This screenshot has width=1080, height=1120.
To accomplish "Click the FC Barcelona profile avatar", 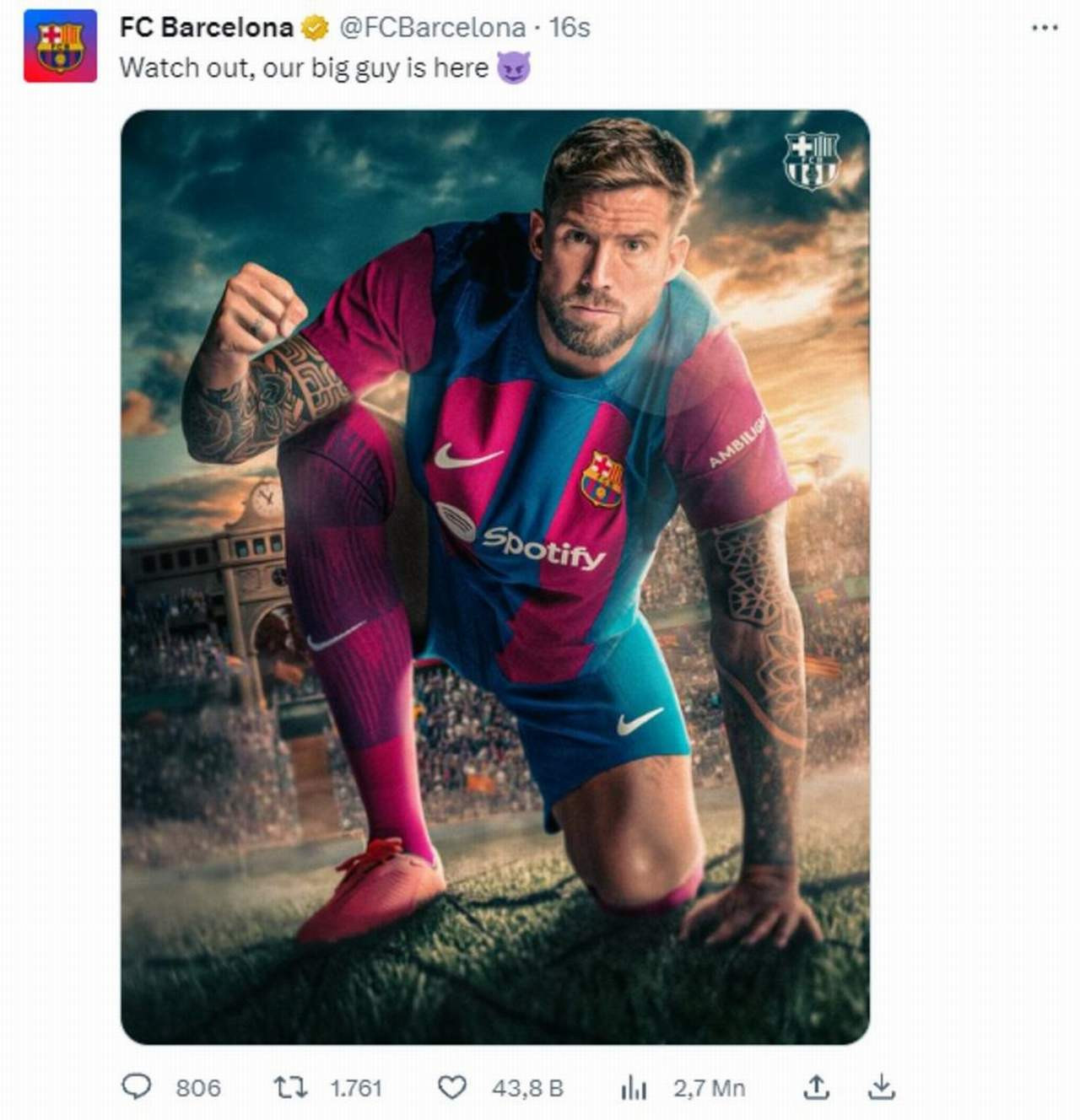I will [x=60, y=46].
